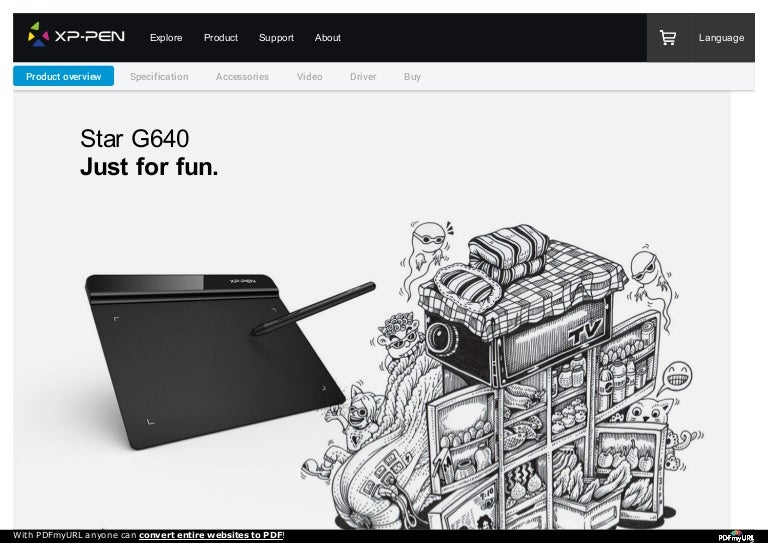Follow 'convert entire websites to PDF' link
768x543 pixels.
point(211,535)
